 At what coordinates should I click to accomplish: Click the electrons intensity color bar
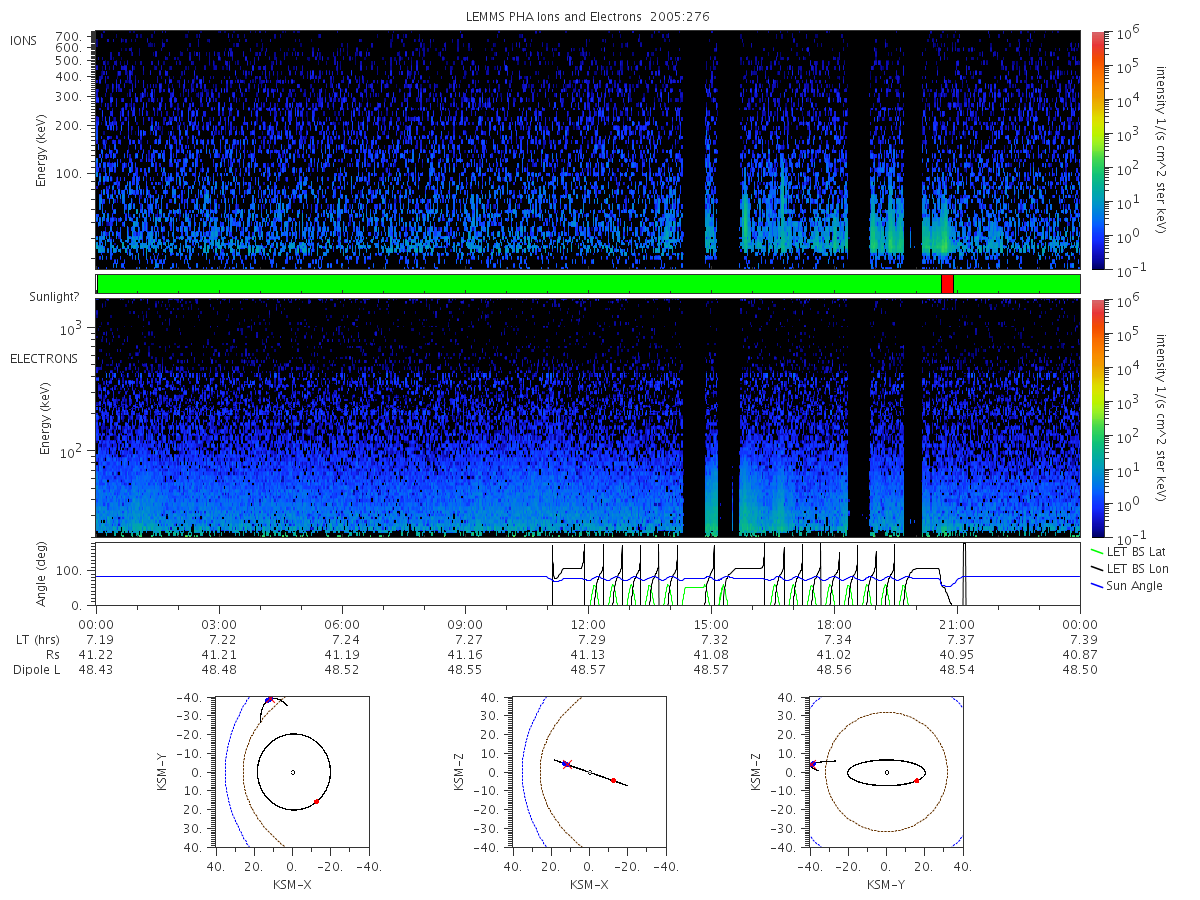1098,417
